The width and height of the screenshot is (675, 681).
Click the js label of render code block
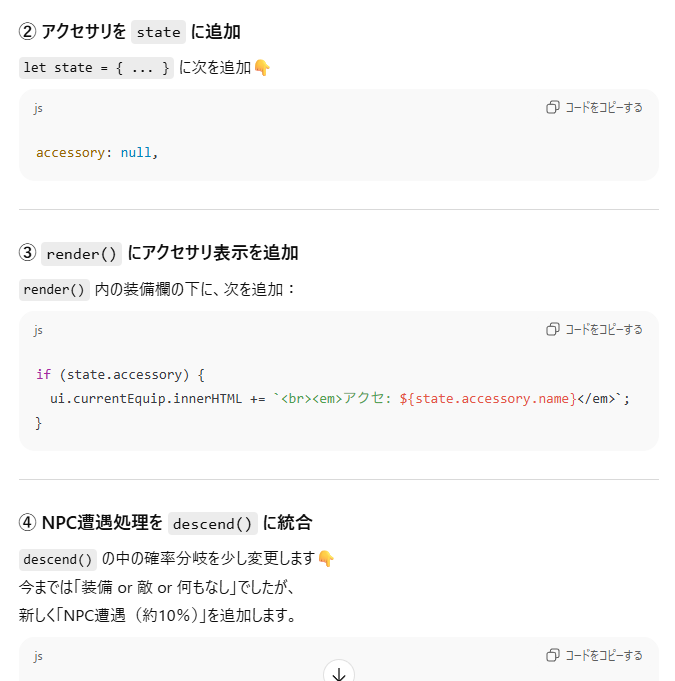coord(38,331)
